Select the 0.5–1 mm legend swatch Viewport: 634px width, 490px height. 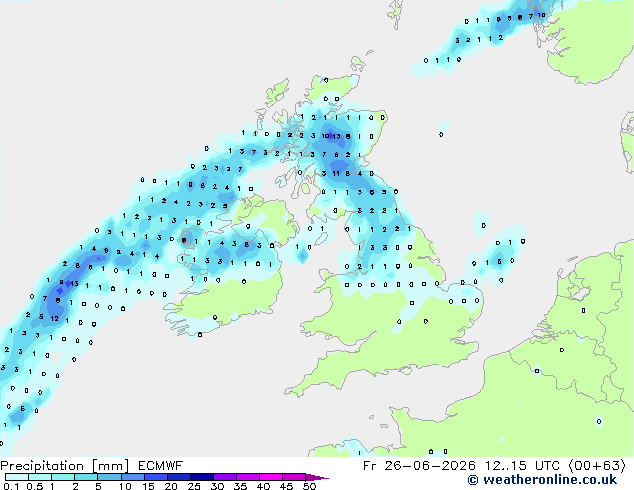[x=40, y=477]
